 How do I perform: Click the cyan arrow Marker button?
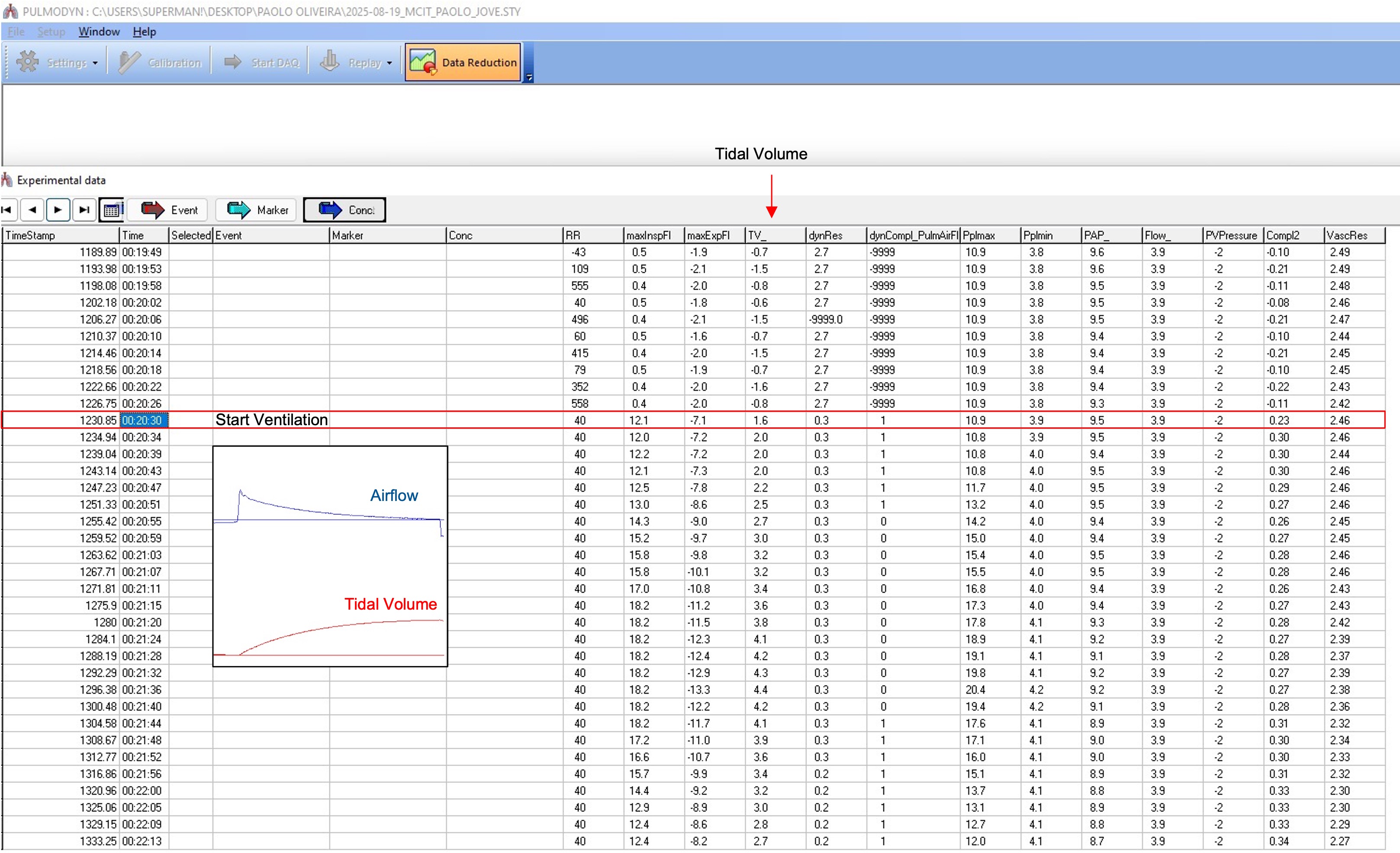point(257,210)
